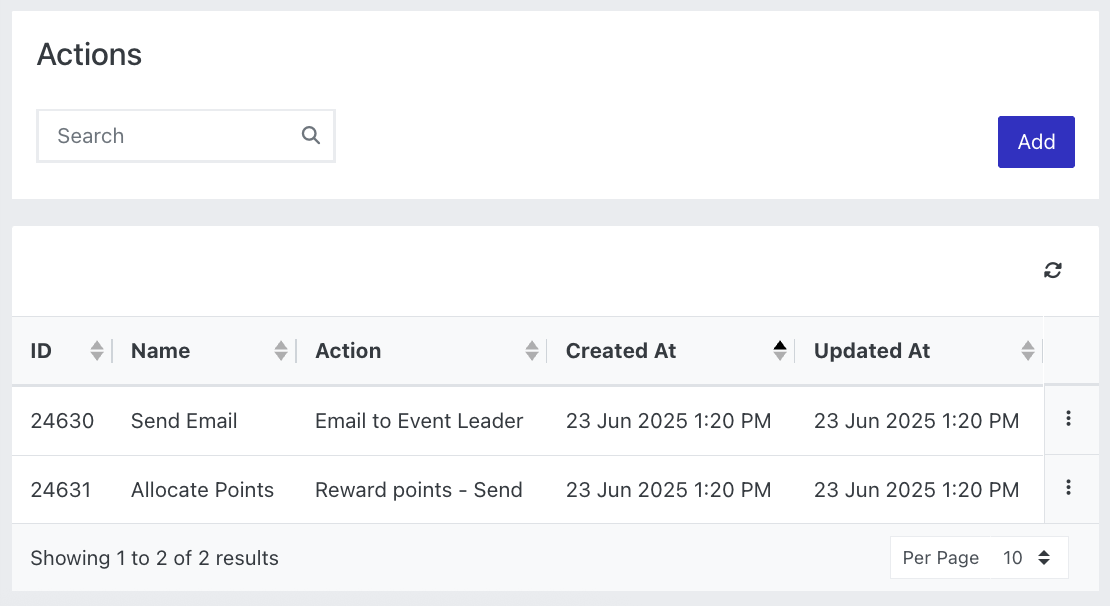Screen dimensions: 1110x606
Task: Focus the Search input field
Action: 185,136
